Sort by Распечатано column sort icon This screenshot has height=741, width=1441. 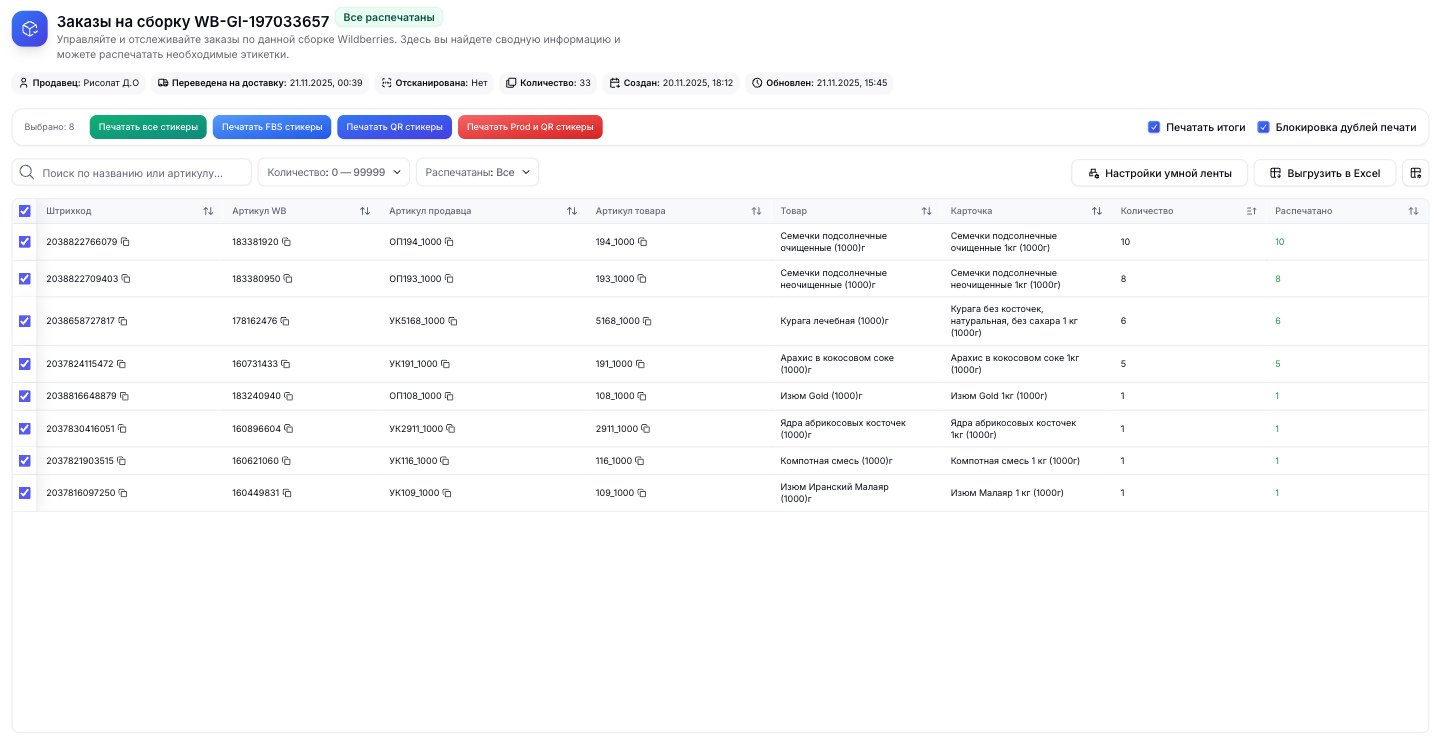coord(1413,211)
